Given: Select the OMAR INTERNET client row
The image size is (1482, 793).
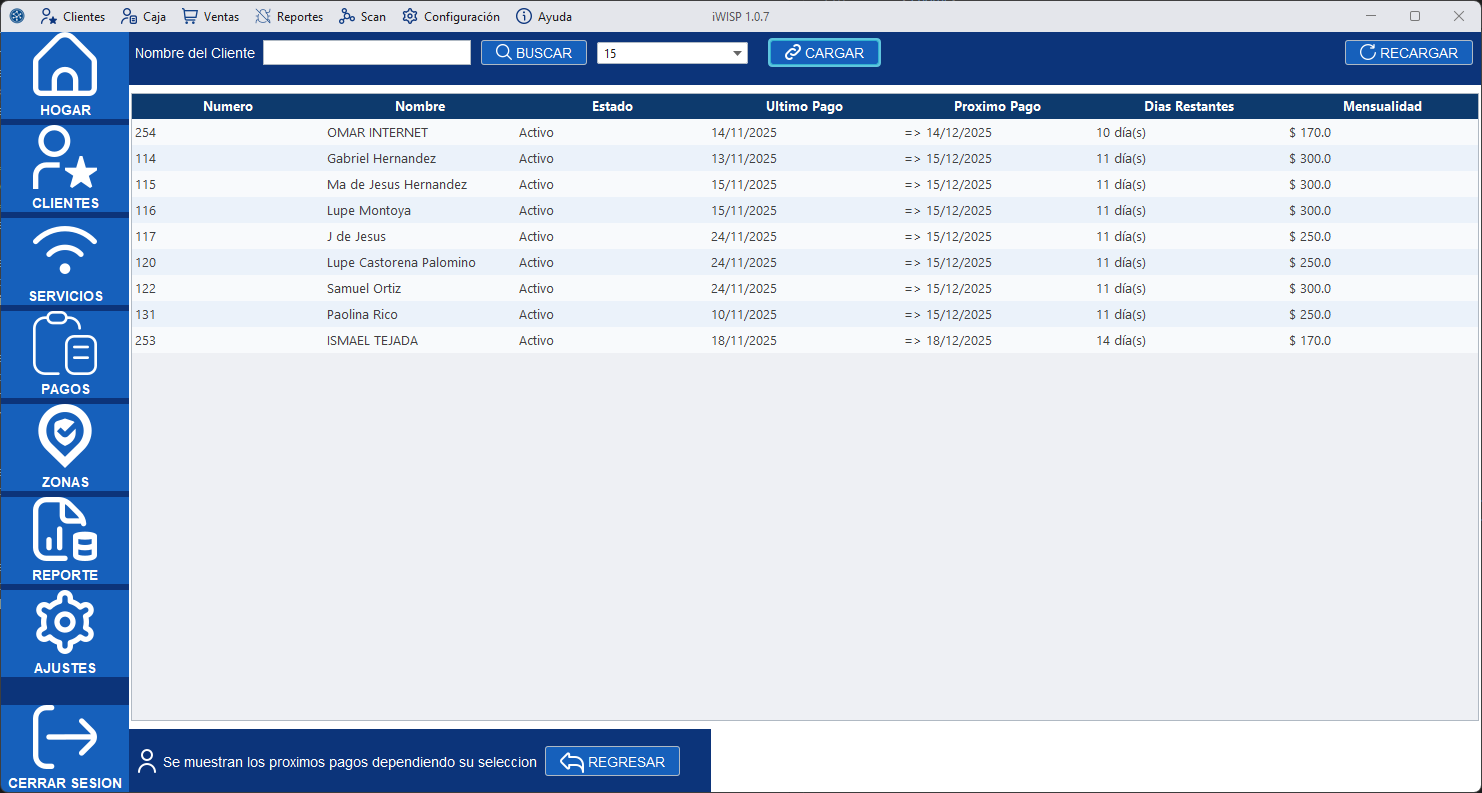Looking at the screenshot, I should pos(377,133).
